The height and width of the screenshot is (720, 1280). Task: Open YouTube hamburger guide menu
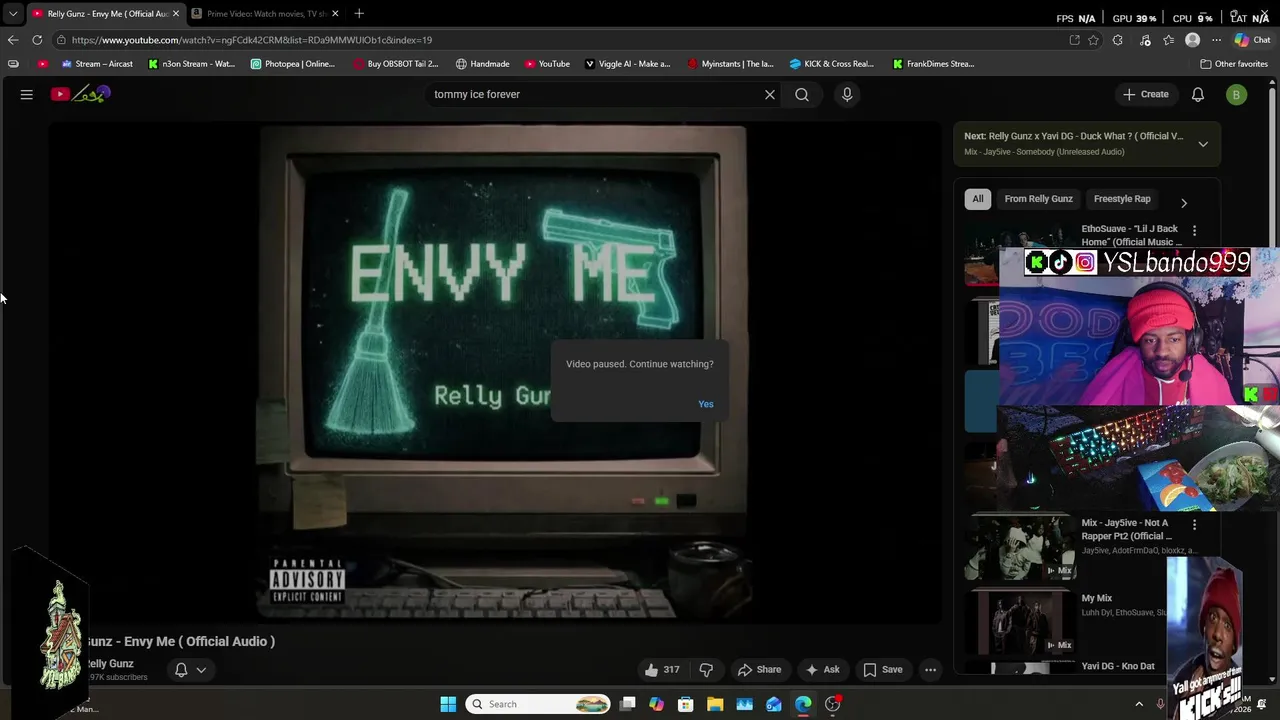(x=27, y=94)
